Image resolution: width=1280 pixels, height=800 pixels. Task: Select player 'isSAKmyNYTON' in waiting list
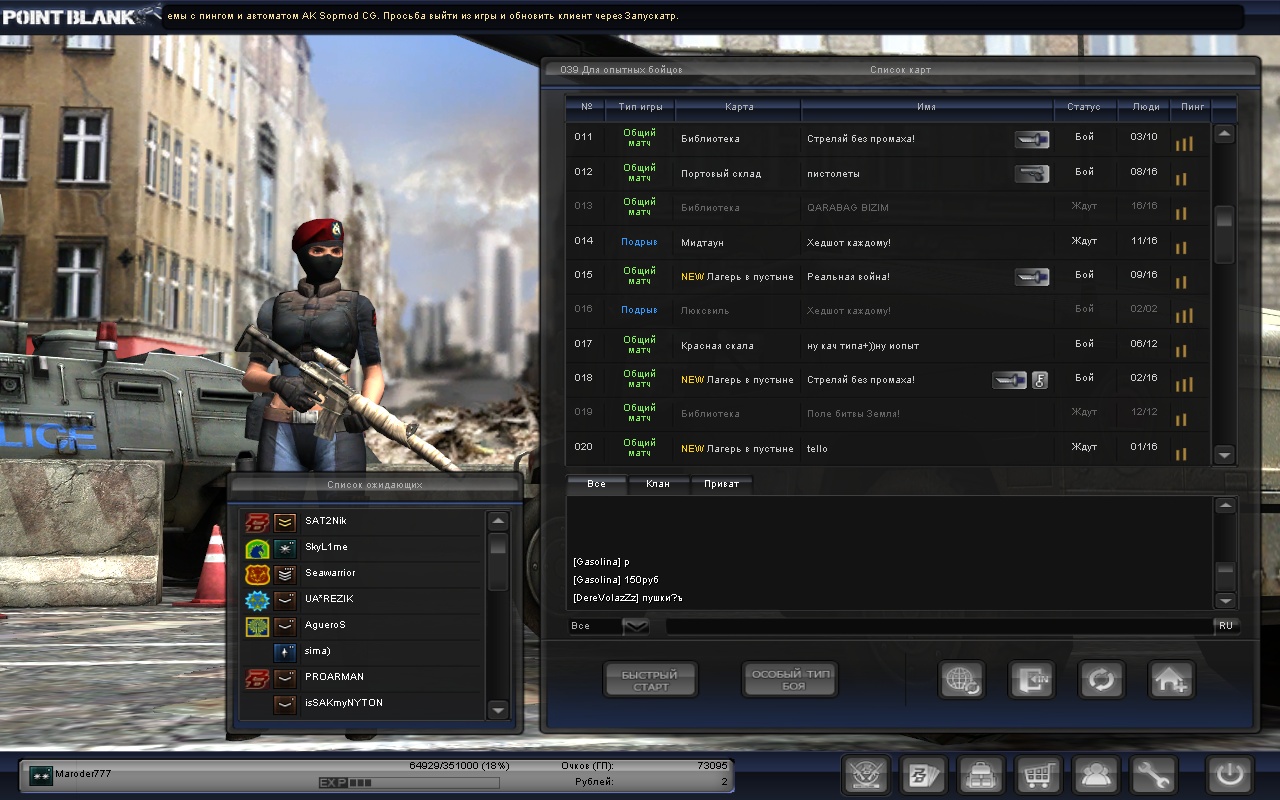tap(364, 703)
